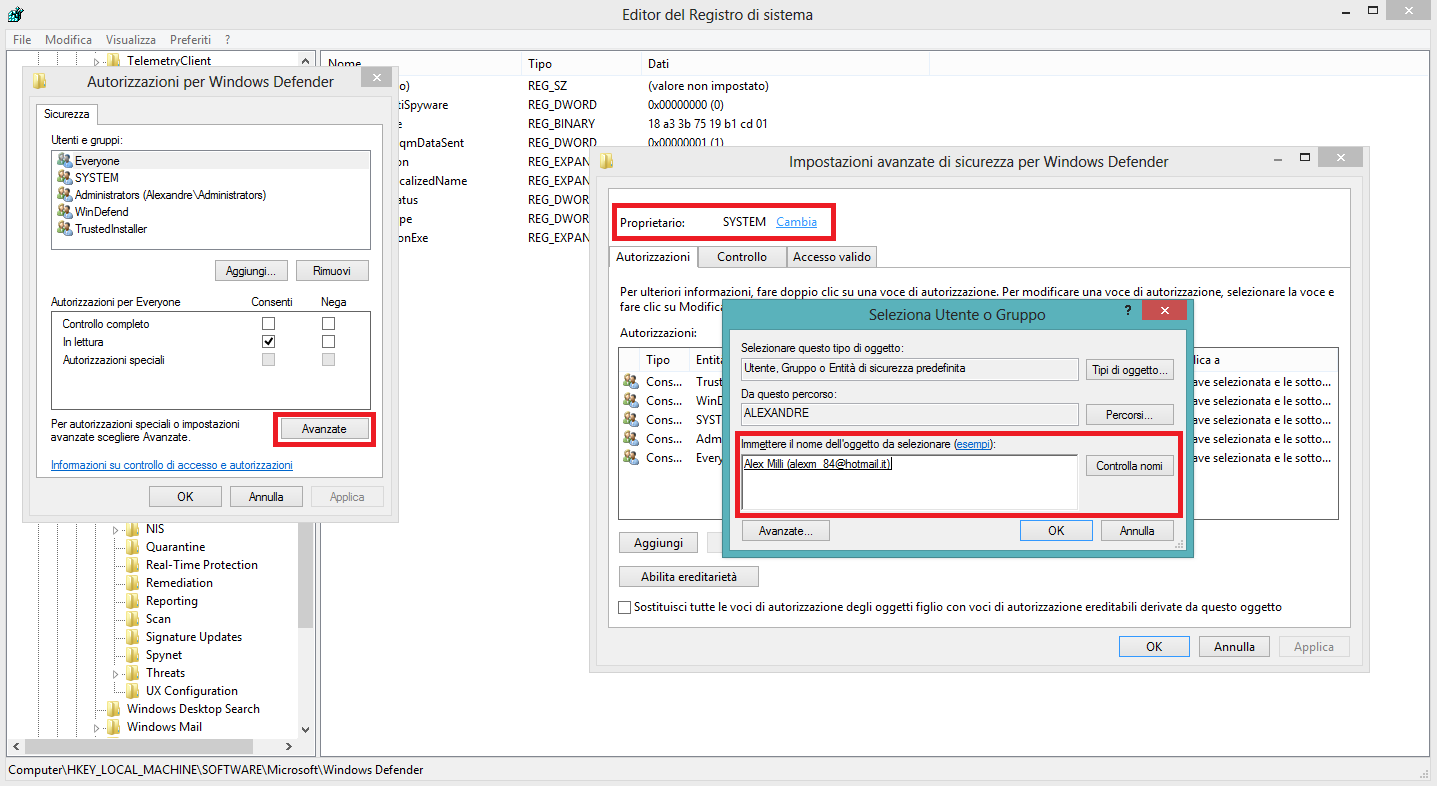Image resolution: width=1437 pixels, height=786 pixels.
Task: Click Annulla in Seleziona Utente o Gruppo
Action: tap(1137, 531)
